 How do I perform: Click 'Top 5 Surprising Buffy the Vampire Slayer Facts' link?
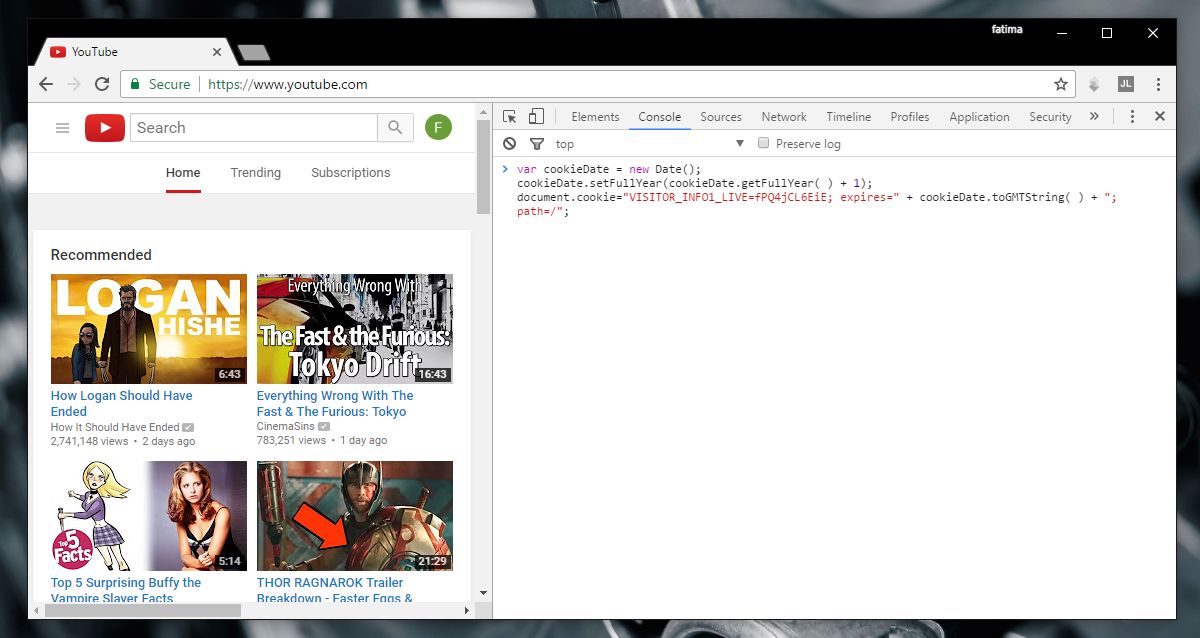click(x=126, y=590)
